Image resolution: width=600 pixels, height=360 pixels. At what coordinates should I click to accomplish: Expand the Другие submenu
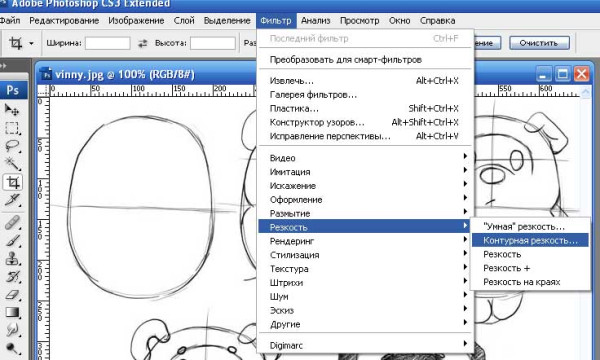coord(366,324)
